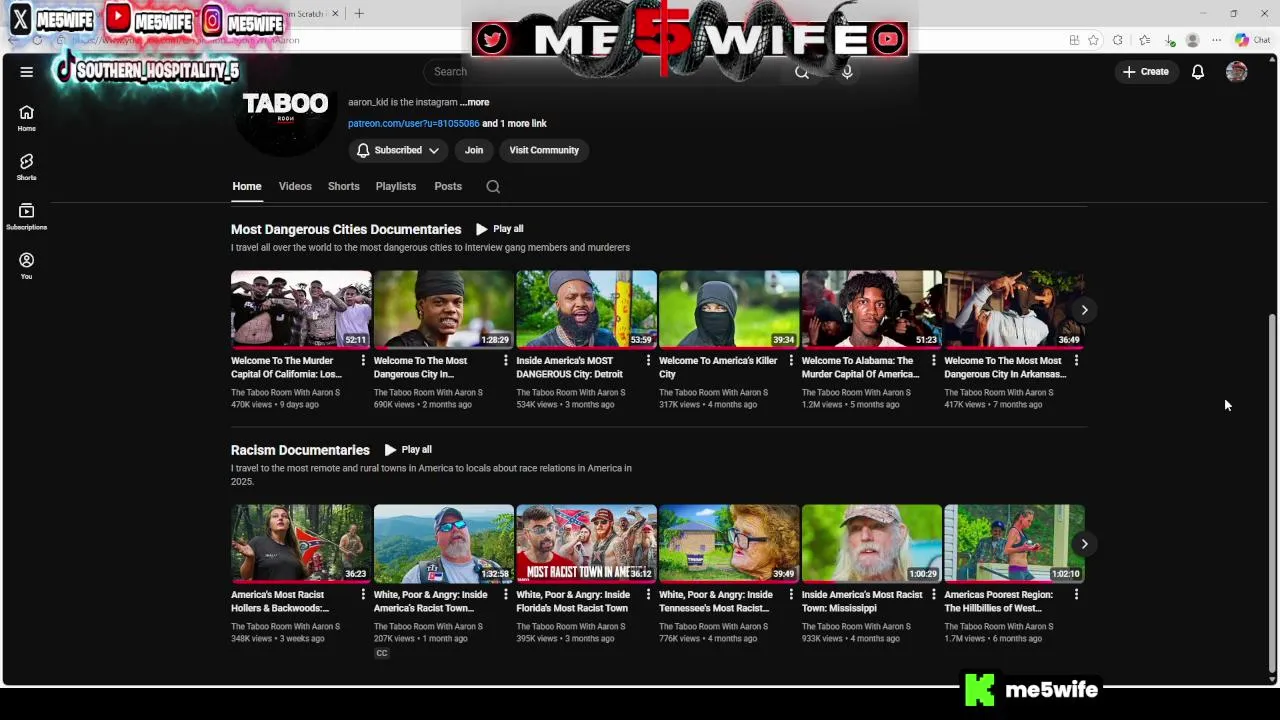
Task: Open options for Murder Capital Of California video
Action: coord(363,361)
